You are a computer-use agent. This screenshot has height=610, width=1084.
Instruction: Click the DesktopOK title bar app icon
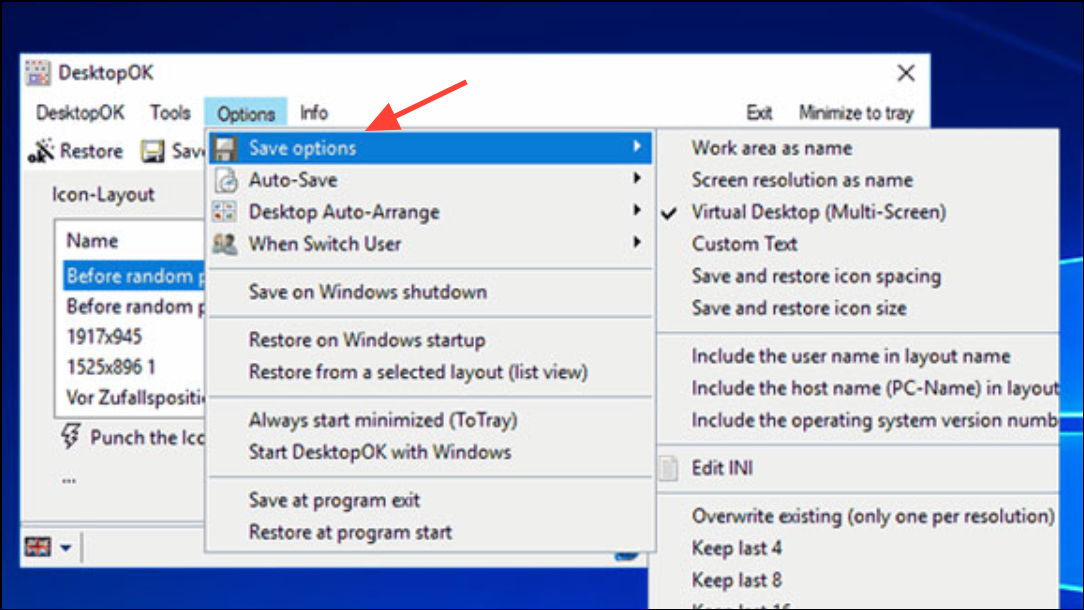tap(38, 73)
